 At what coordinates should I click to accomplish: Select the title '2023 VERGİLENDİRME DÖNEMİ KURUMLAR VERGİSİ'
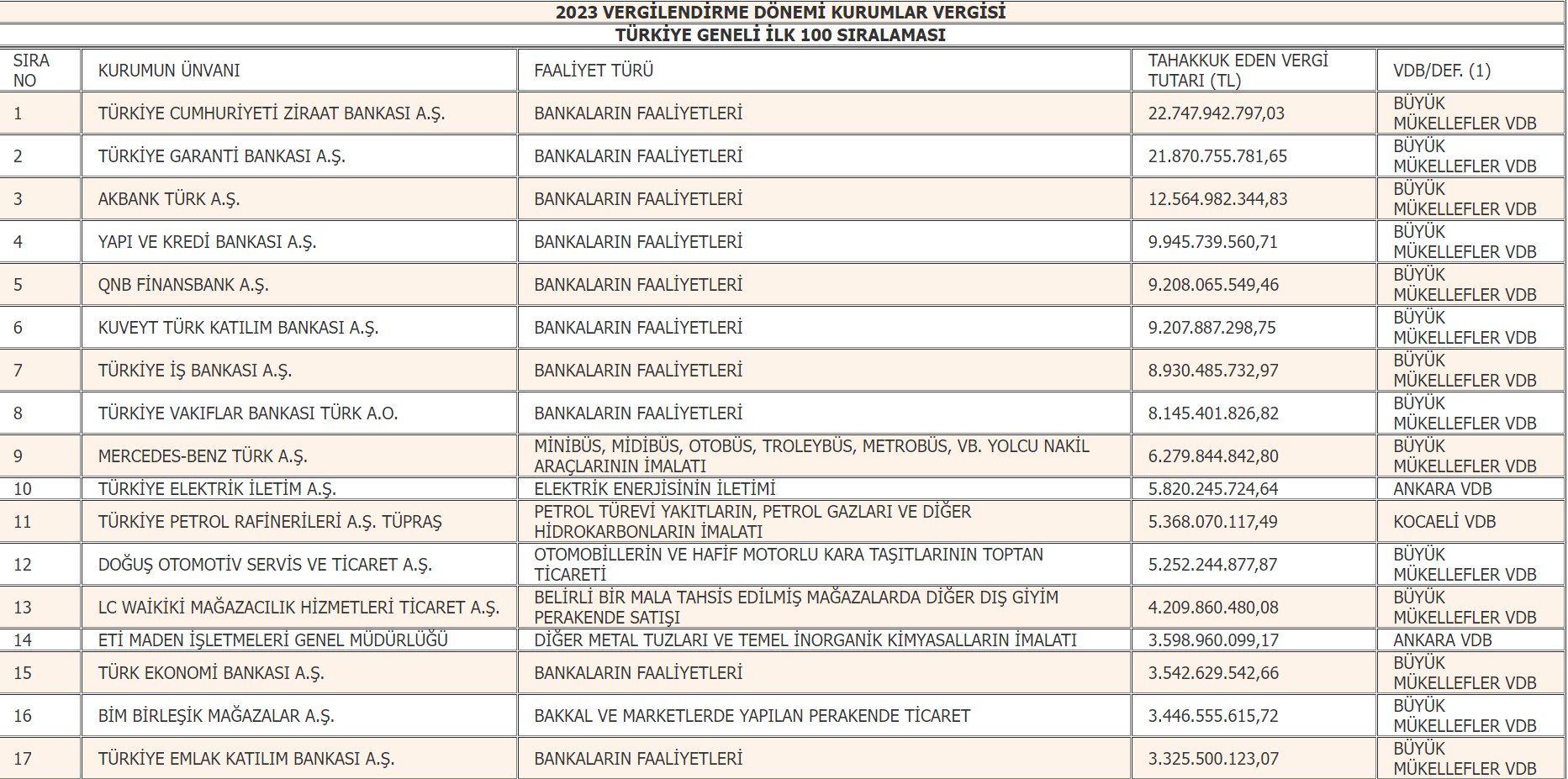(780, 13)
